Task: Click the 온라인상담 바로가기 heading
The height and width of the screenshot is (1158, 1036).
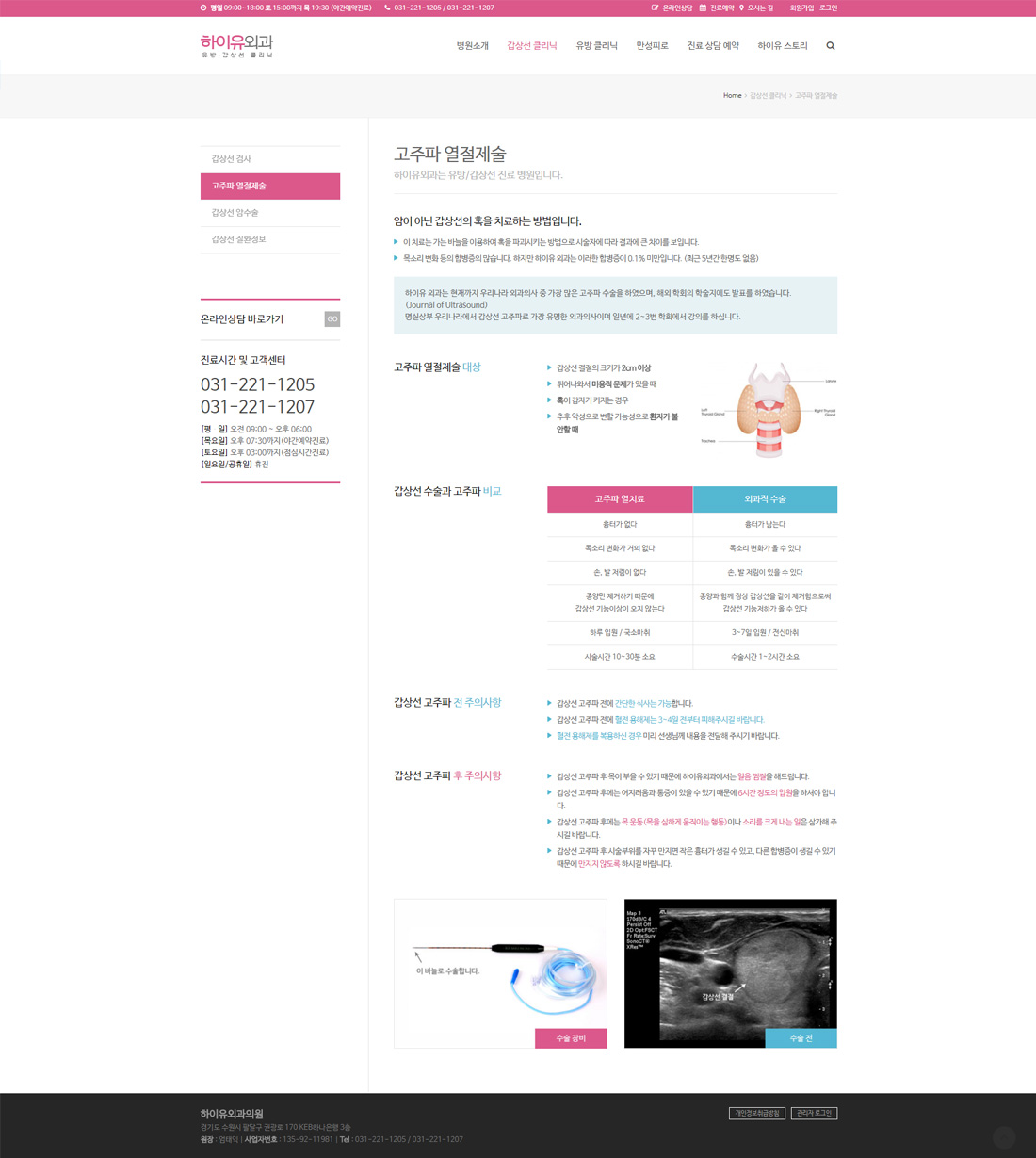Action: coord(242,319)
